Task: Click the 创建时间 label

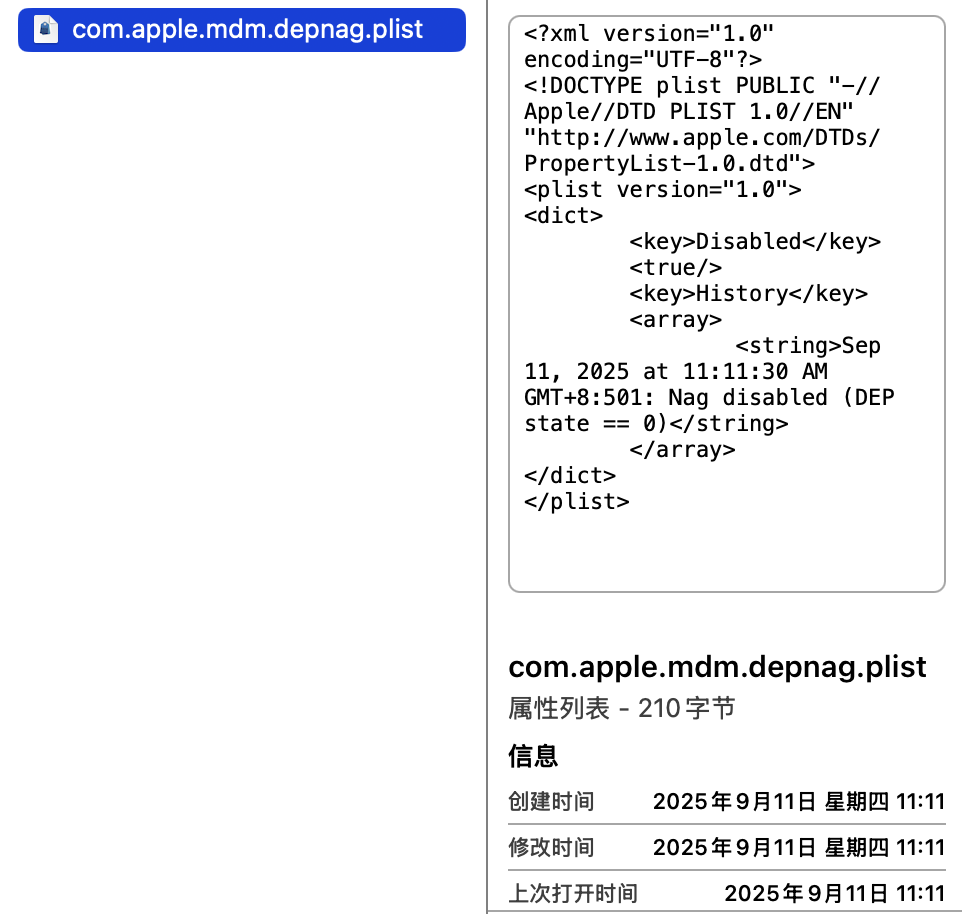Action: [x=551, y=801]
